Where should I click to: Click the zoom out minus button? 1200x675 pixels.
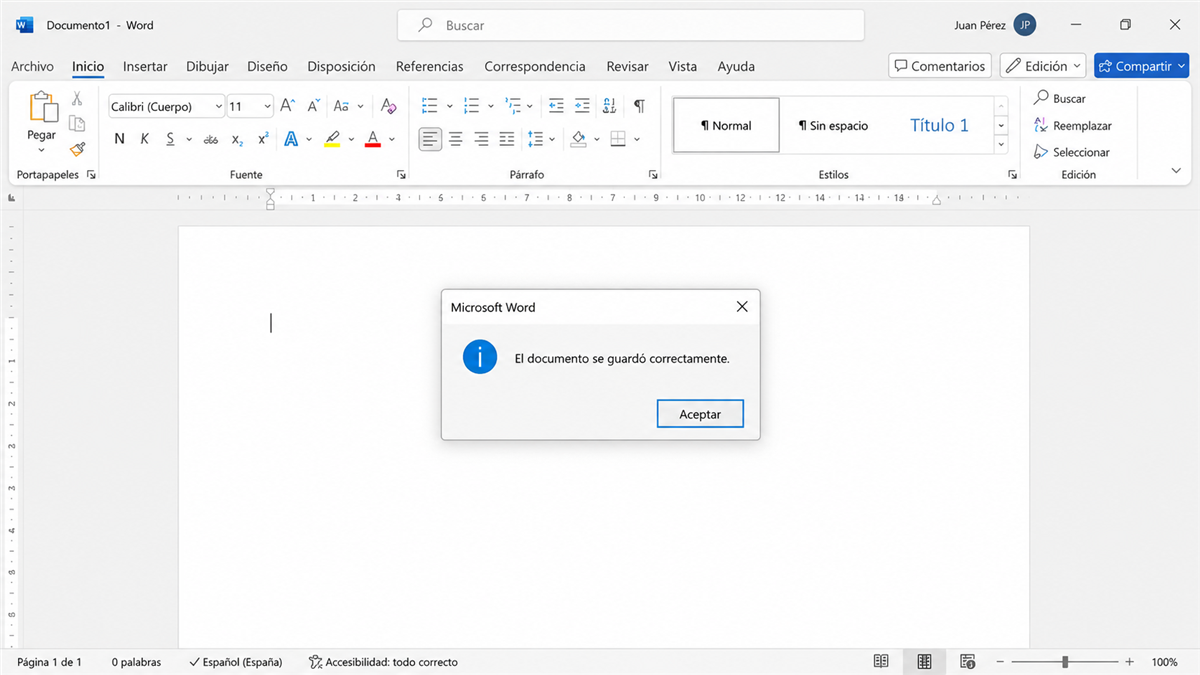click(999, 662)
